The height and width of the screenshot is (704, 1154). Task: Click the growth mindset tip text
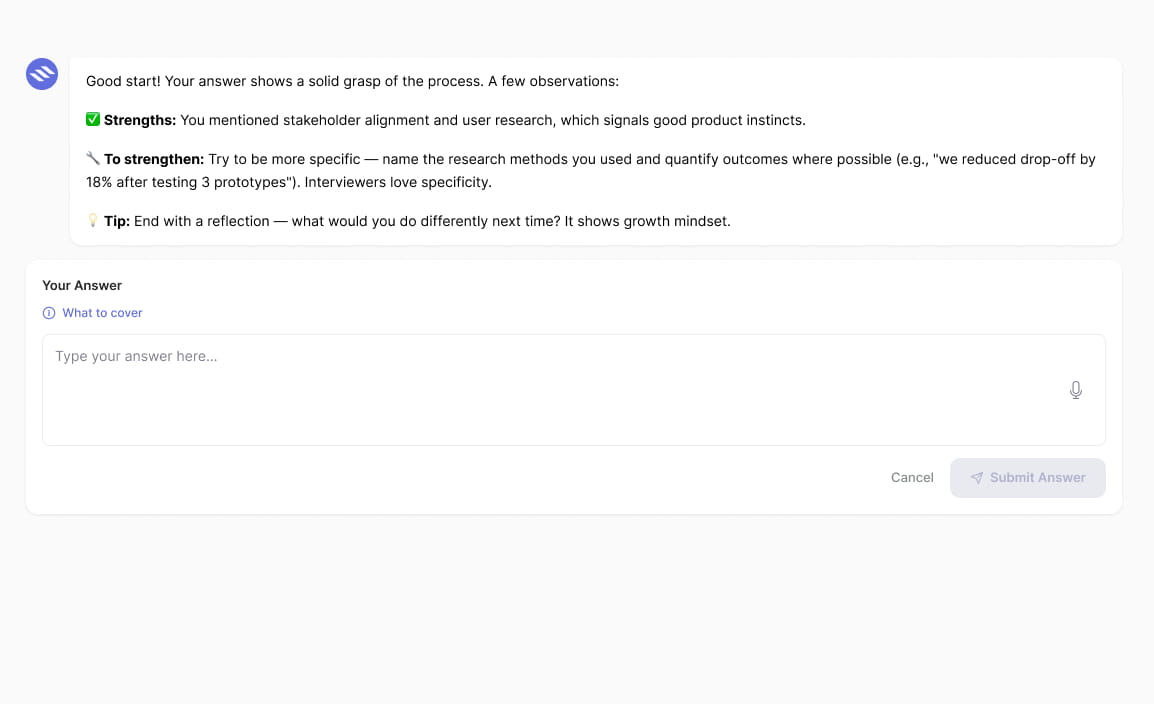pyautogui.click(x=432, y=221)
